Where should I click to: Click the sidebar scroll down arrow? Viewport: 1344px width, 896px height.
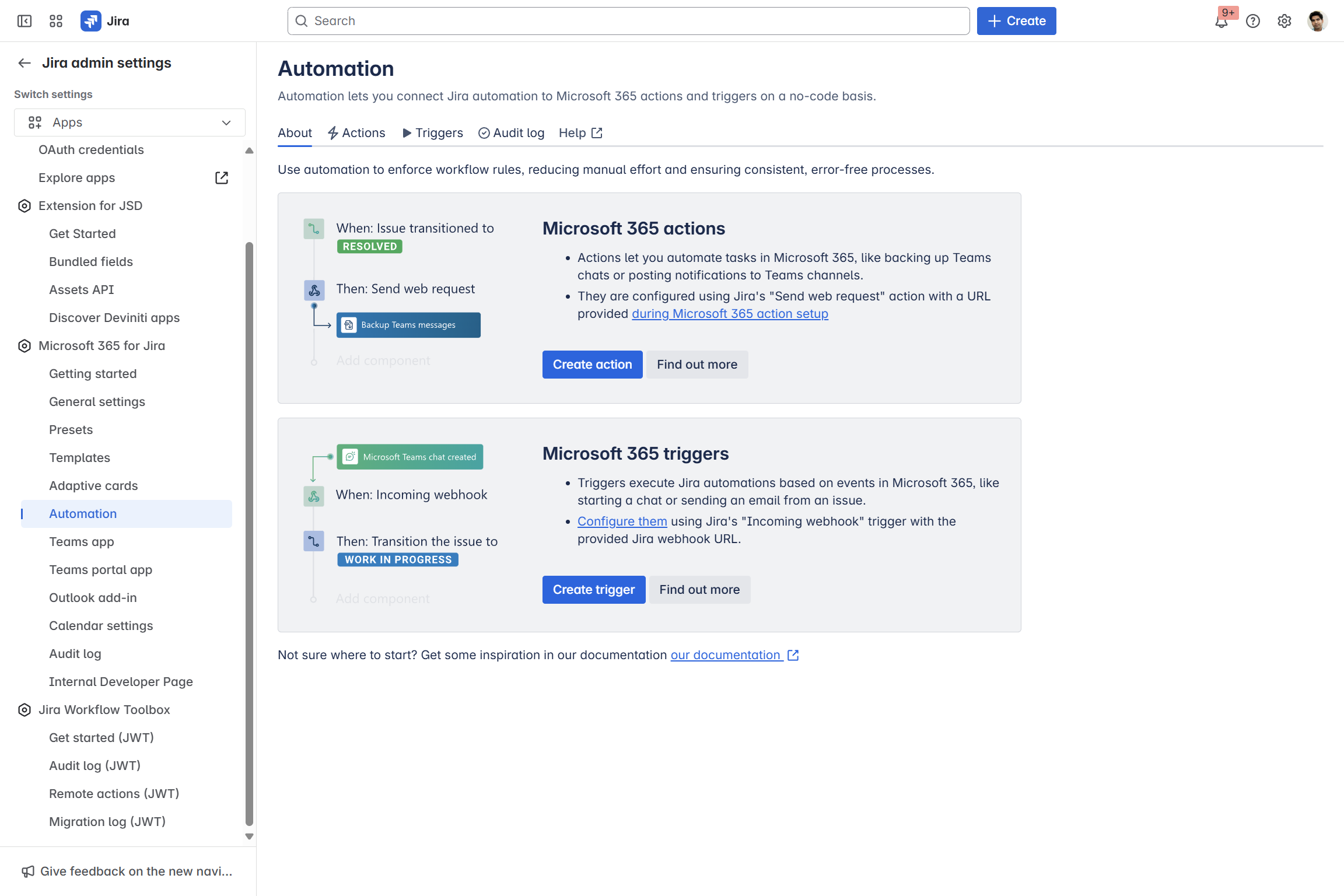[x=250, y=836]
